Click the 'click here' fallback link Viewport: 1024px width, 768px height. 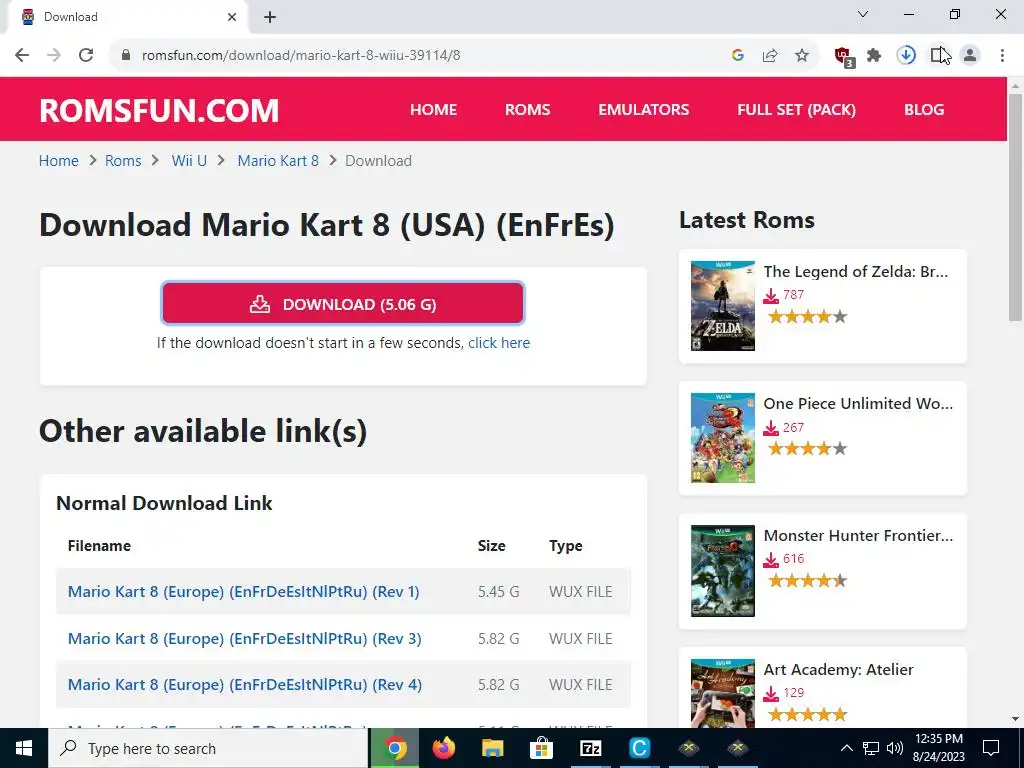pos(499,343)
